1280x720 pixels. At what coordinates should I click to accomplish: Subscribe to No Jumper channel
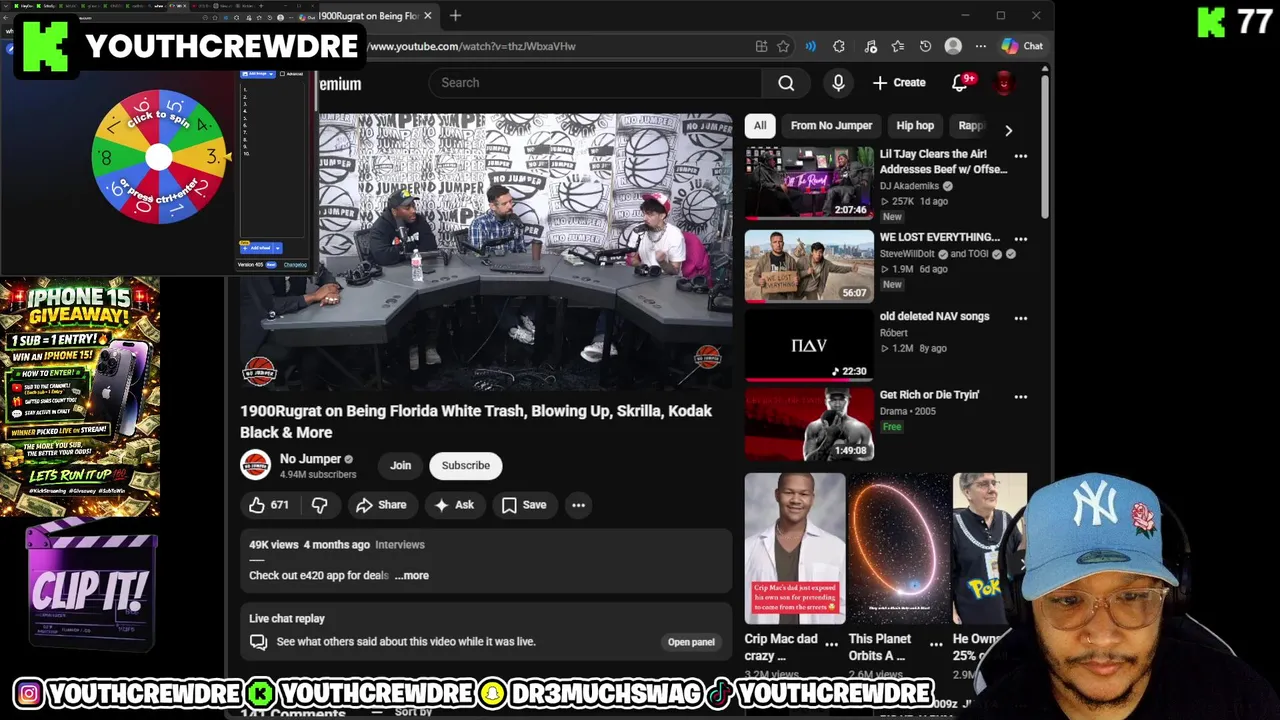(x=466, y=466)
